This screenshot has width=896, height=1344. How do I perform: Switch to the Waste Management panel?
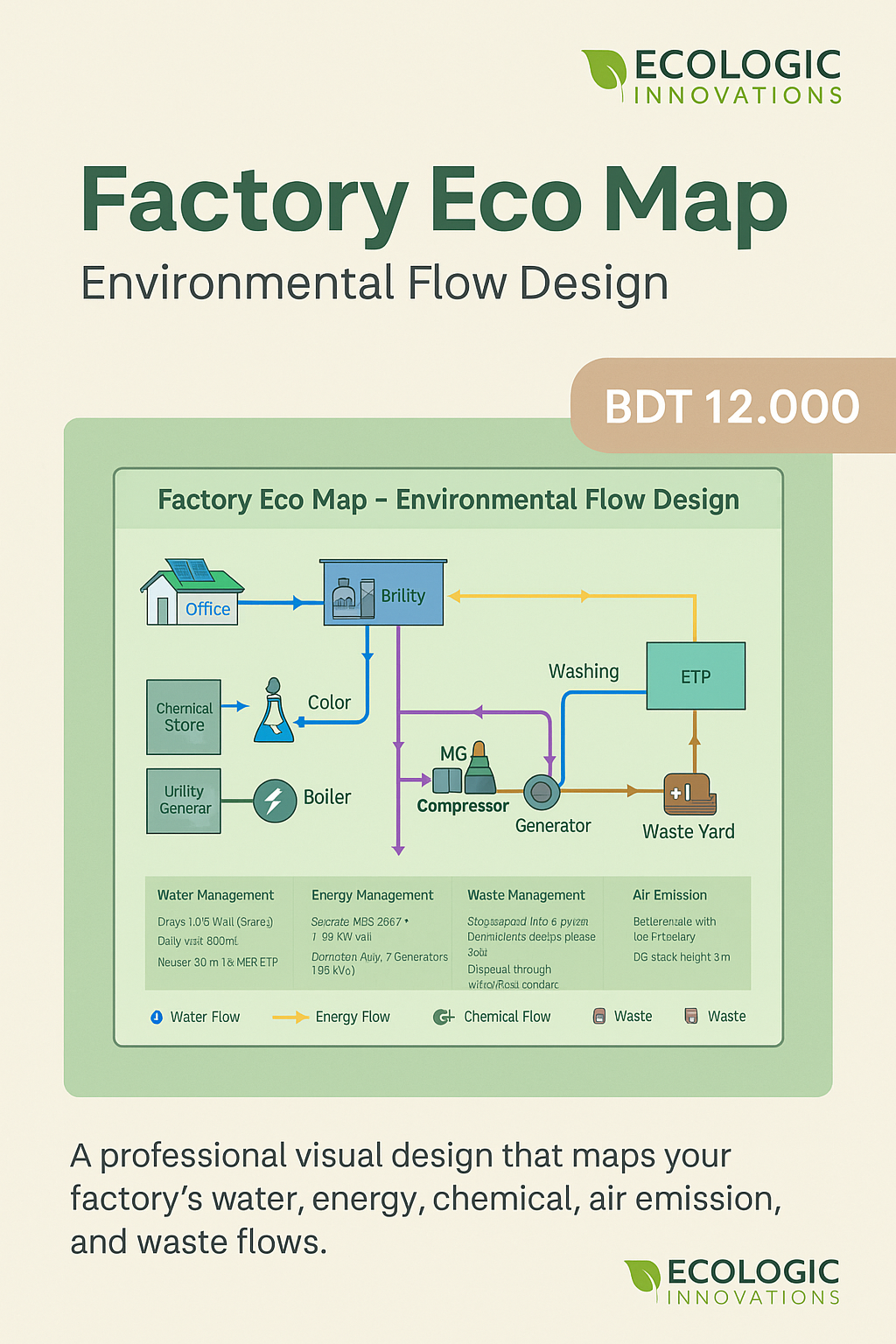pos(526,895)
